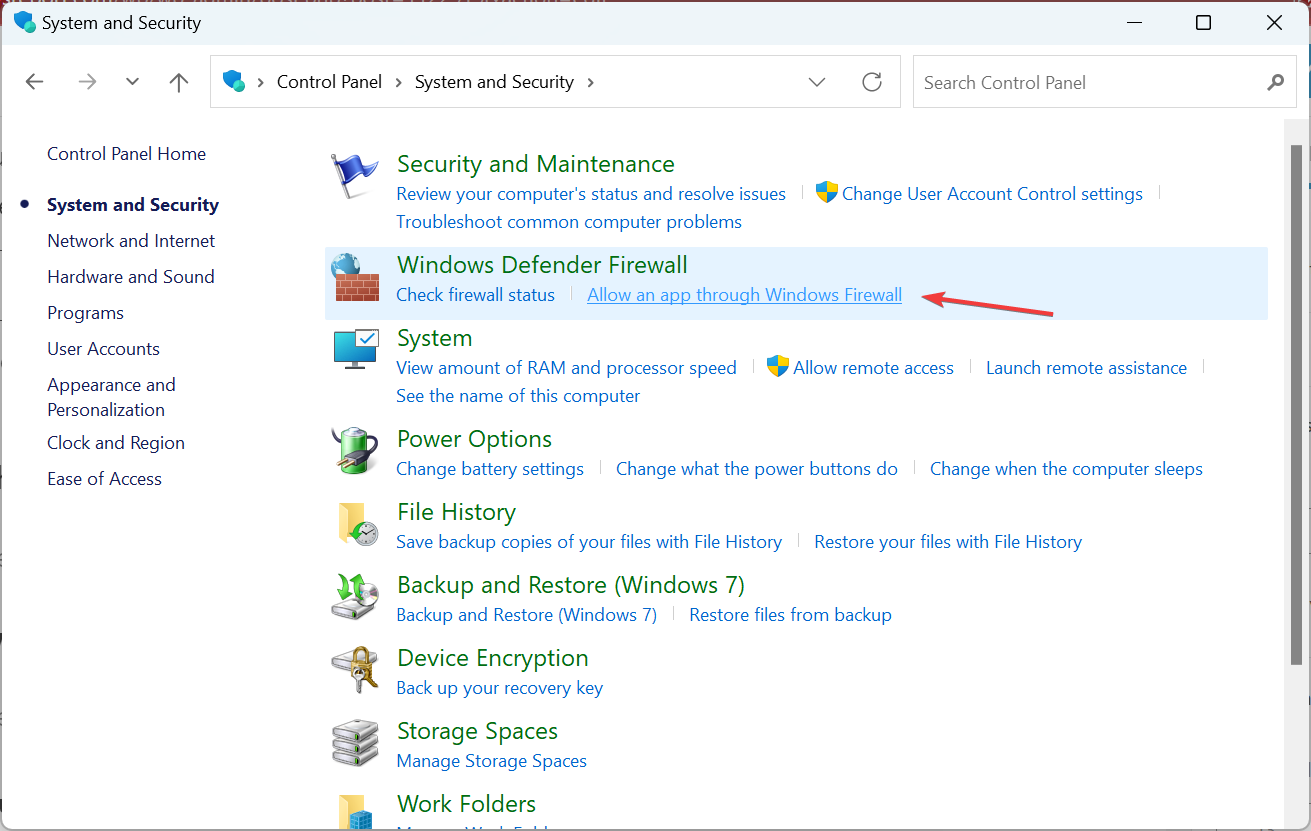The image size is (1311, 831).
Task: Open the Security and Maintenance heading
Action: (536, 163)
